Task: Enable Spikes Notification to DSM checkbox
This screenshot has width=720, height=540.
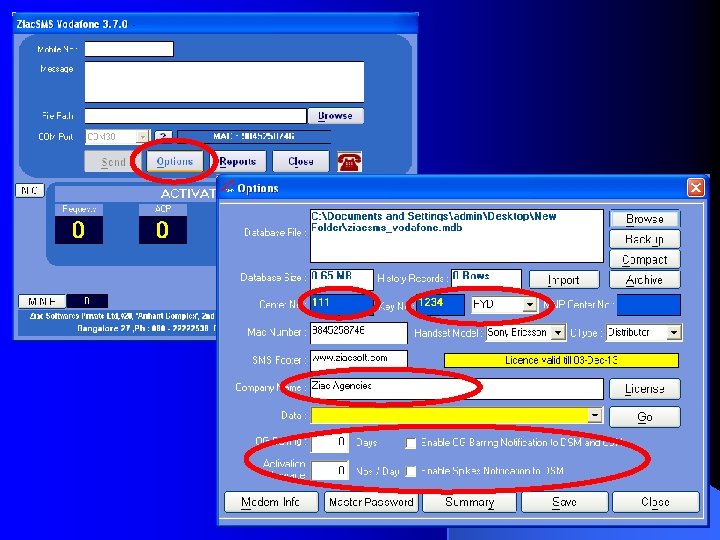Action: (411, 472)
